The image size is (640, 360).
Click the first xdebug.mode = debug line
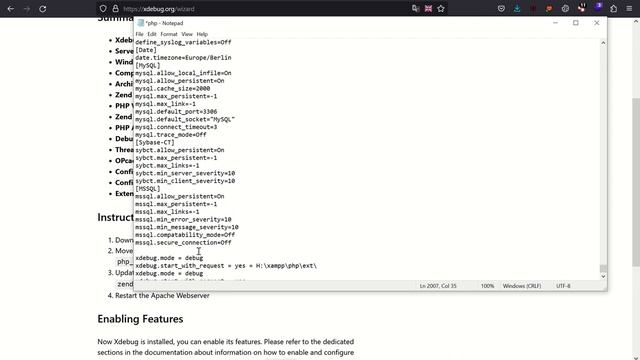coord(169,258)
